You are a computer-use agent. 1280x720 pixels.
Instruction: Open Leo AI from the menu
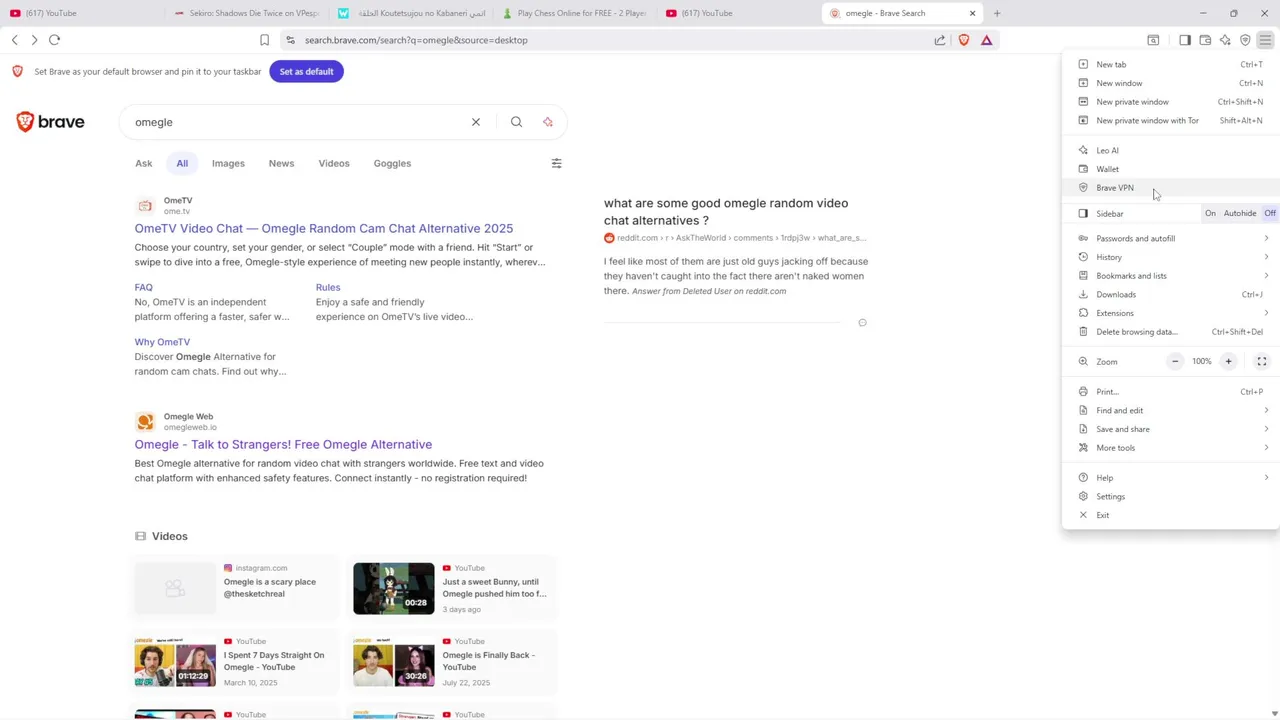(x=1171, y=150)
